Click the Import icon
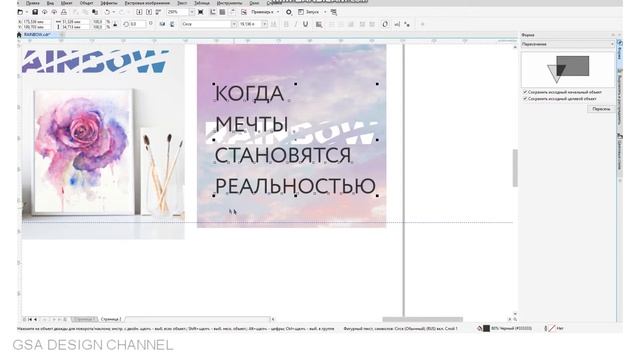 pyautogui.click(x=139, y=12)
